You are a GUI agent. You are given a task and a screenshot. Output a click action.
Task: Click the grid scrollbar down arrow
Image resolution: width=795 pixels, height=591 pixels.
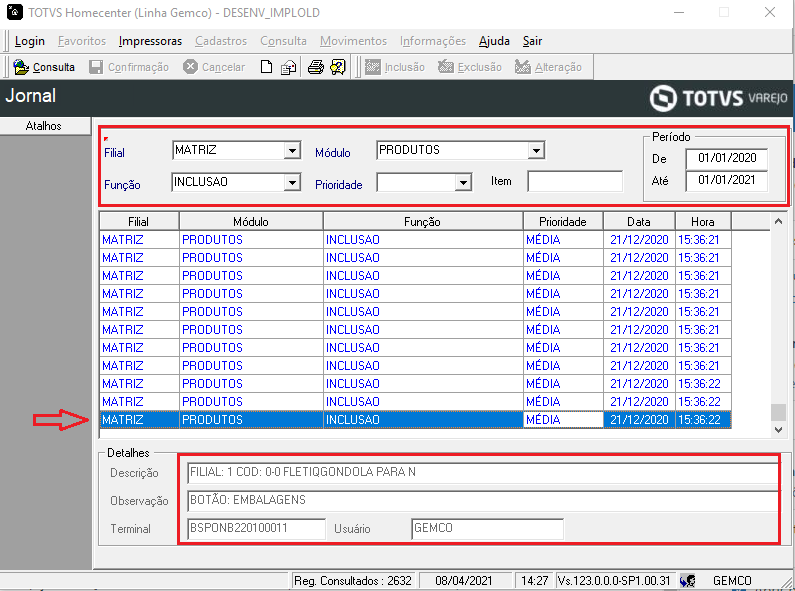tap(778, 429)
